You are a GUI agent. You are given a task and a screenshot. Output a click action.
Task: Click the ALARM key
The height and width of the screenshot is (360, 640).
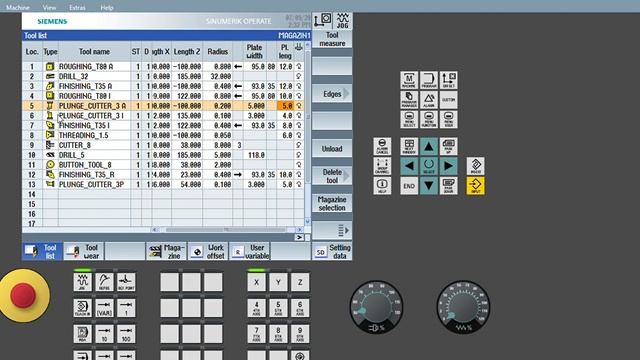pyautogui.click(x=429, y=100)
